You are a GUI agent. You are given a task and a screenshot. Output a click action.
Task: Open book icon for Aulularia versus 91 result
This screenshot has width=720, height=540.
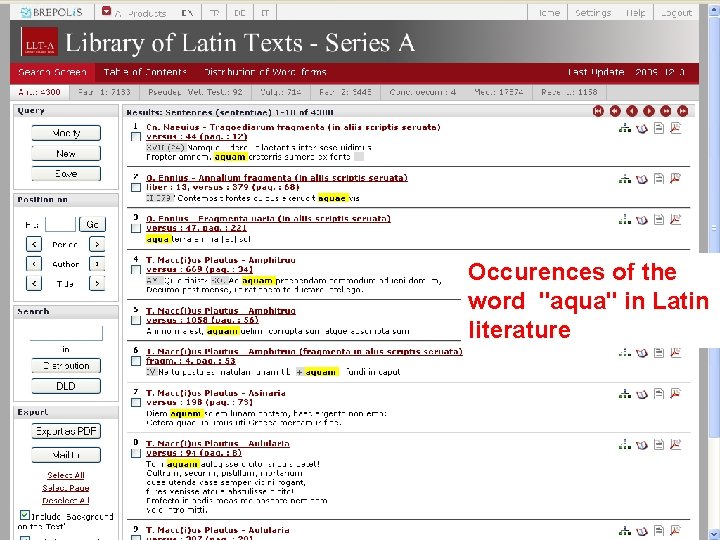pos(642,444)
